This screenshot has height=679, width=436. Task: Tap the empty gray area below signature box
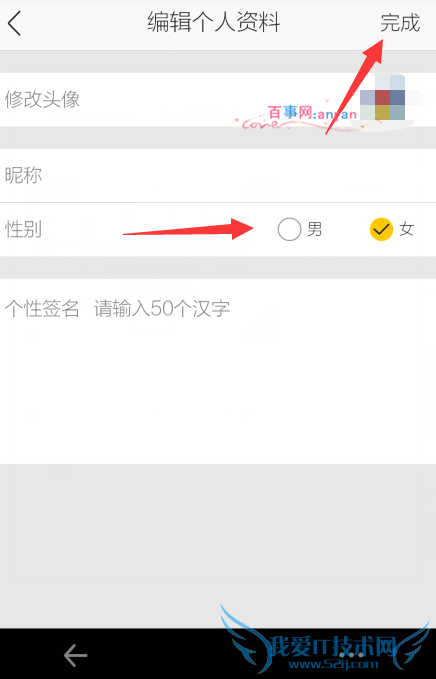pyautogui.click(x=218, y=546)
